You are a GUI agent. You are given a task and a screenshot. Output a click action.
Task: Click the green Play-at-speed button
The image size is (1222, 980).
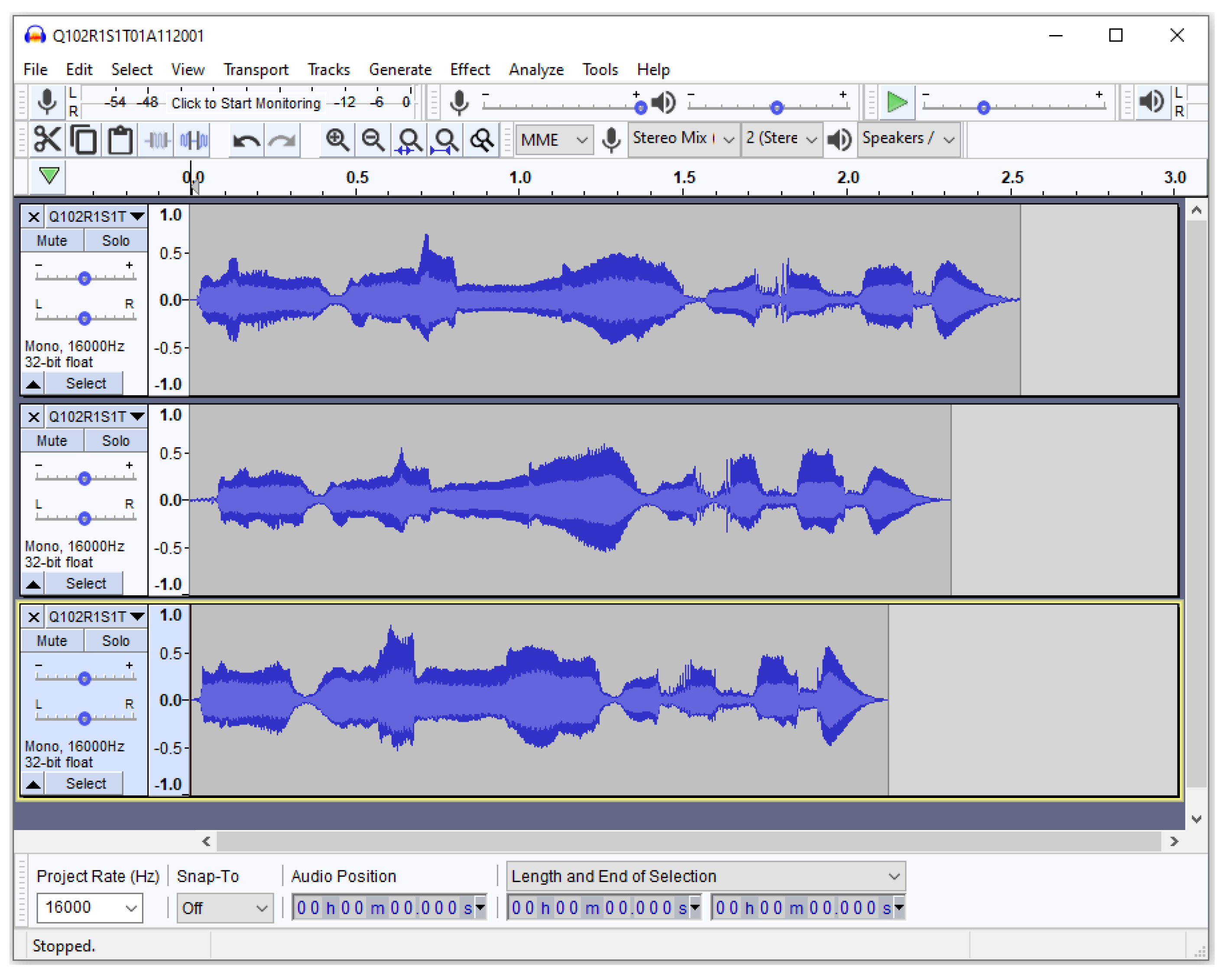click(x=897, y=103)
